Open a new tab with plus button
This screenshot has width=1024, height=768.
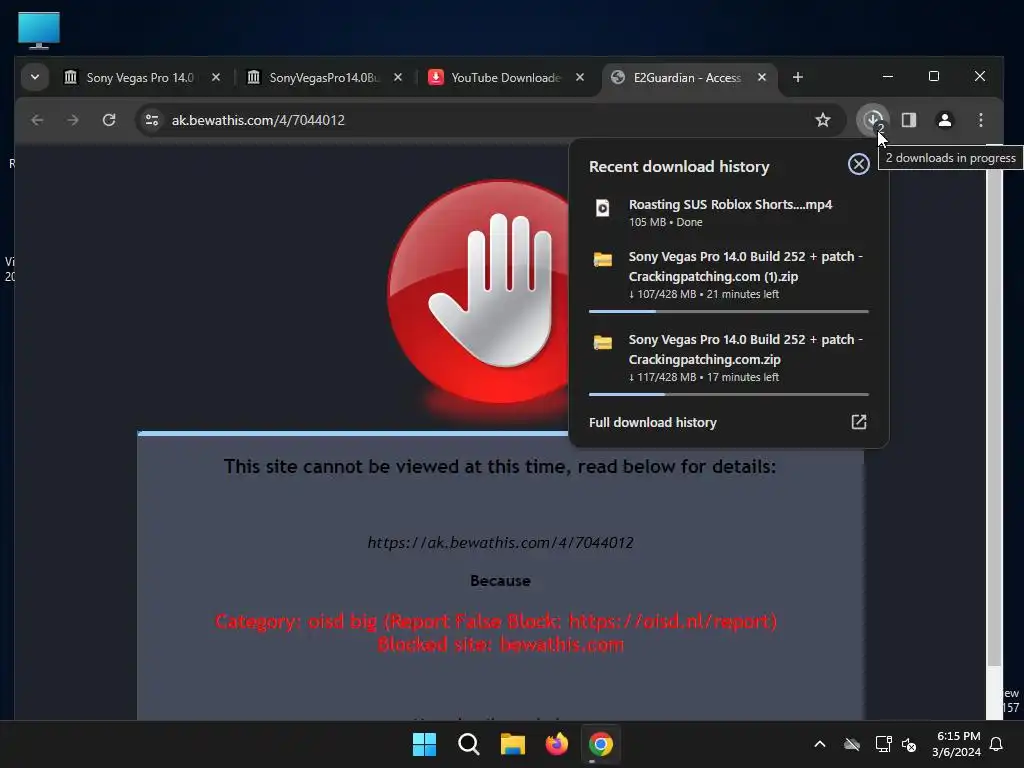point(797,77)
